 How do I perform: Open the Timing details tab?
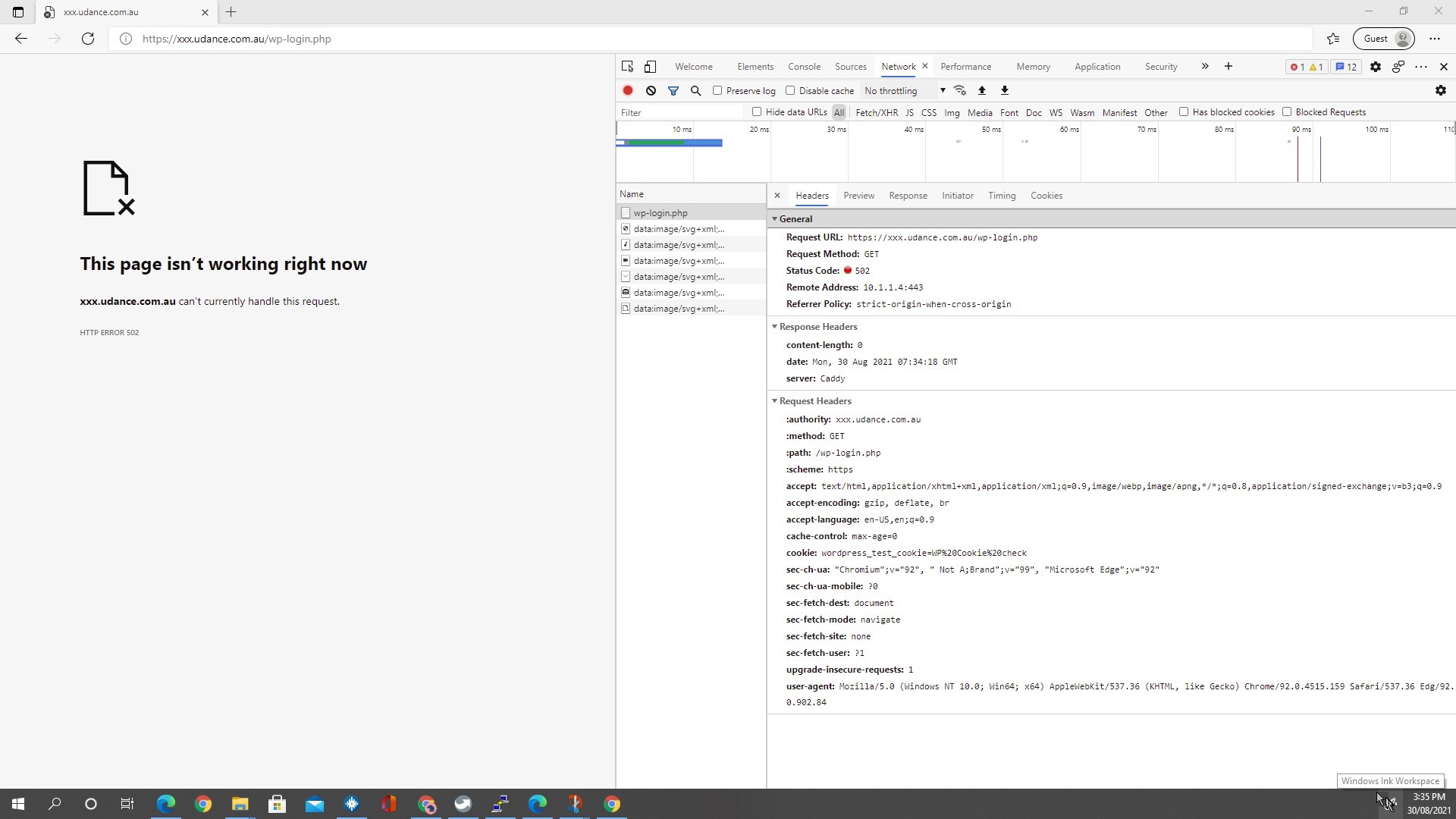click(1001, 196)
